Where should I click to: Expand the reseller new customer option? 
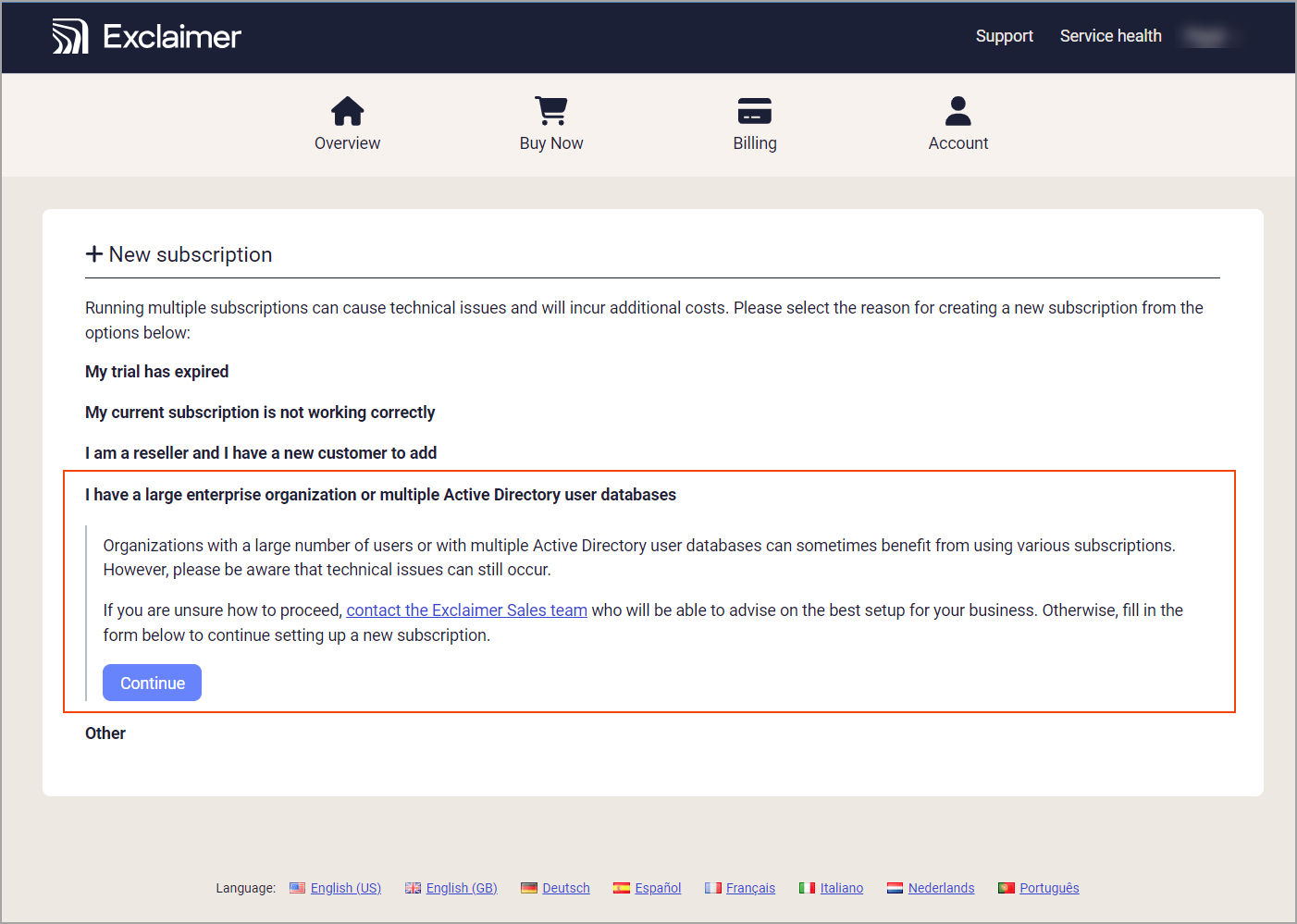pos(260,452)
